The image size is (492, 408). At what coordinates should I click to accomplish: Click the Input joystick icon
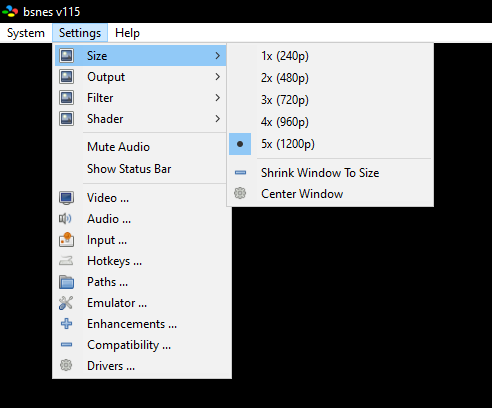coord(66,239)
